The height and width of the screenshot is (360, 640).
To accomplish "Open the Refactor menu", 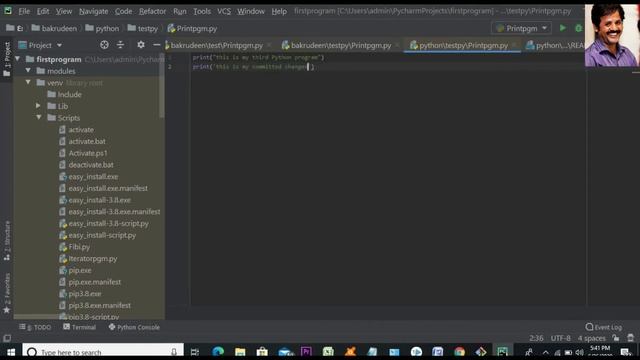I will coord(152,11).
